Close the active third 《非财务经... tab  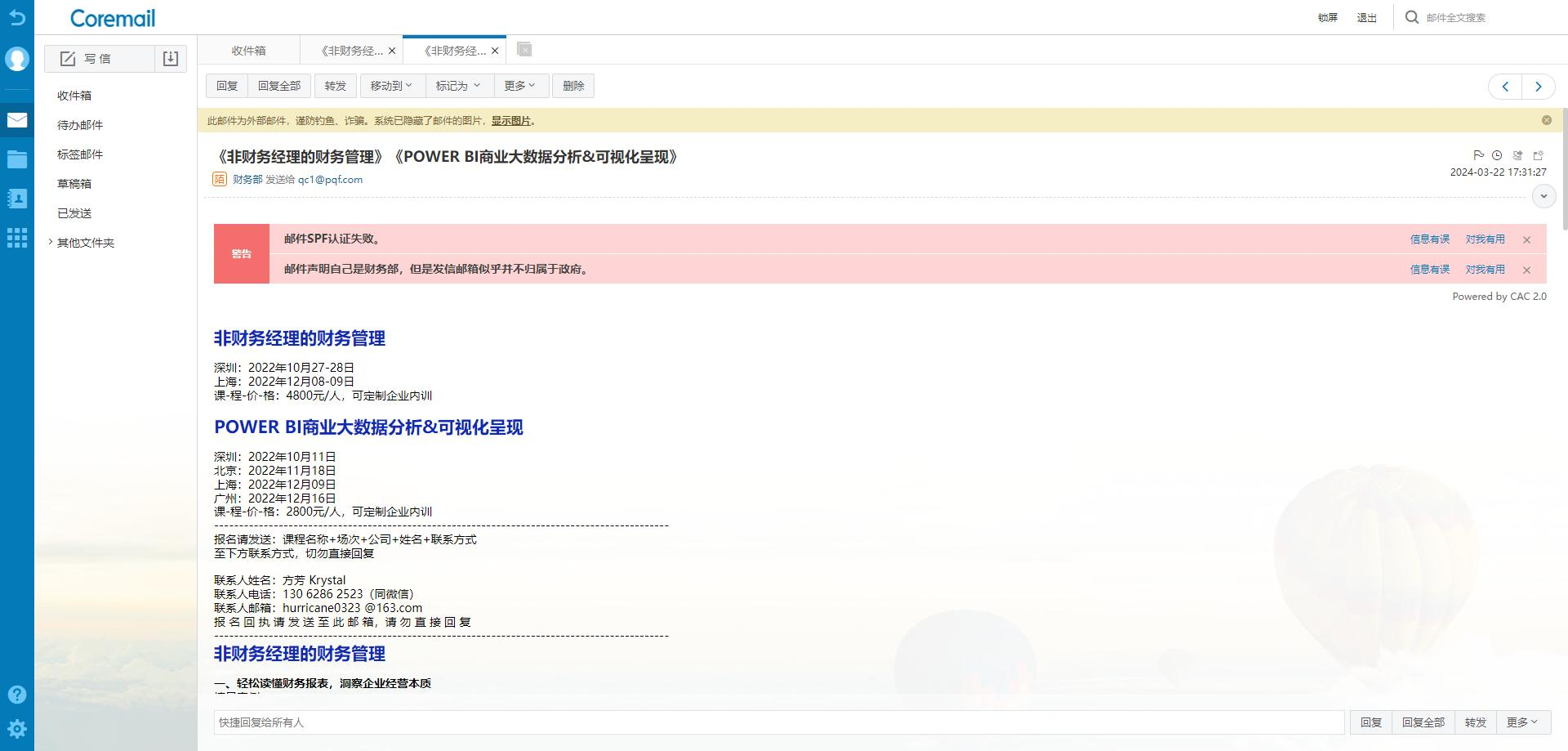(495, 51)
